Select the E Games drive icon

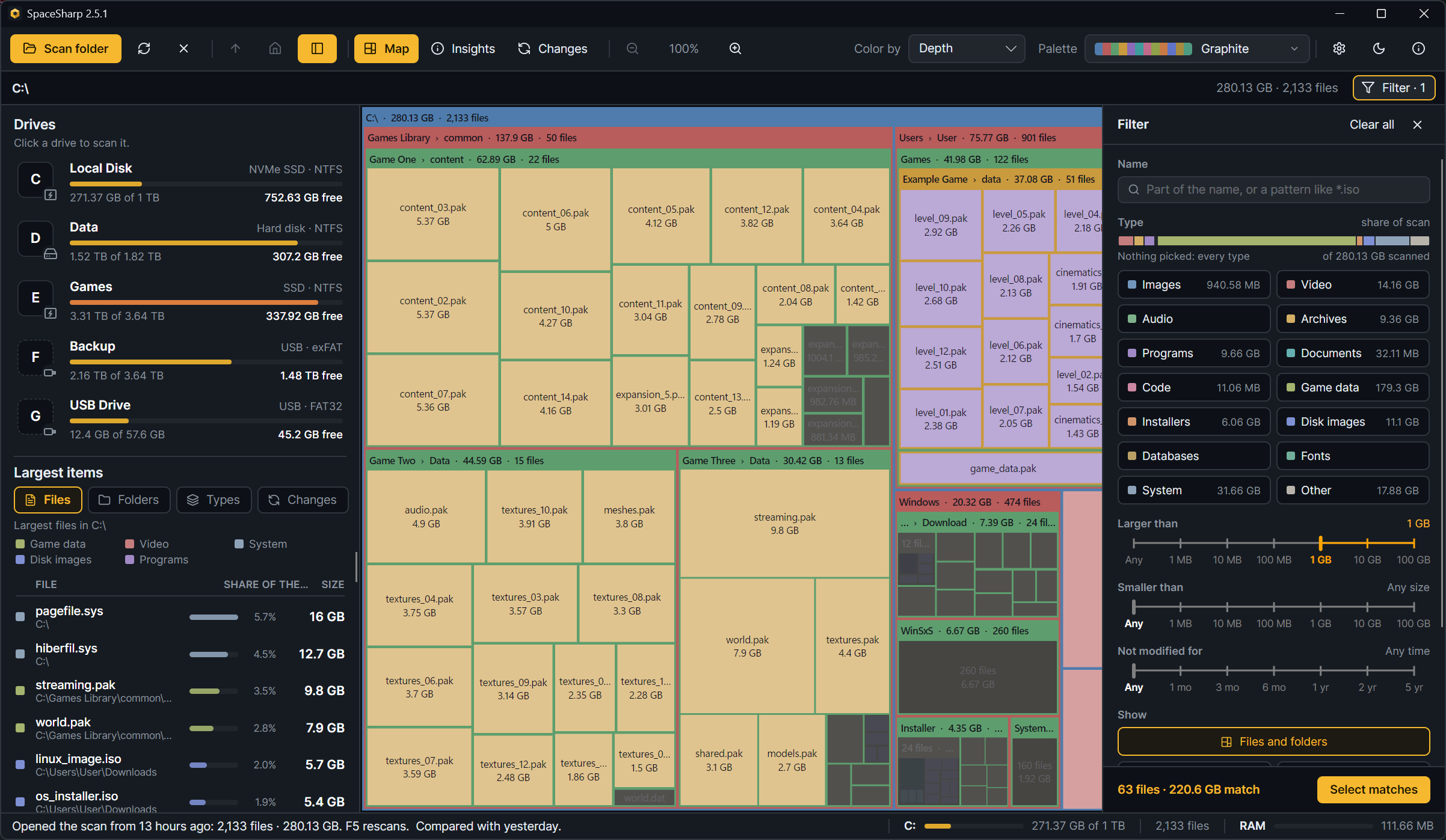point(36,298)
